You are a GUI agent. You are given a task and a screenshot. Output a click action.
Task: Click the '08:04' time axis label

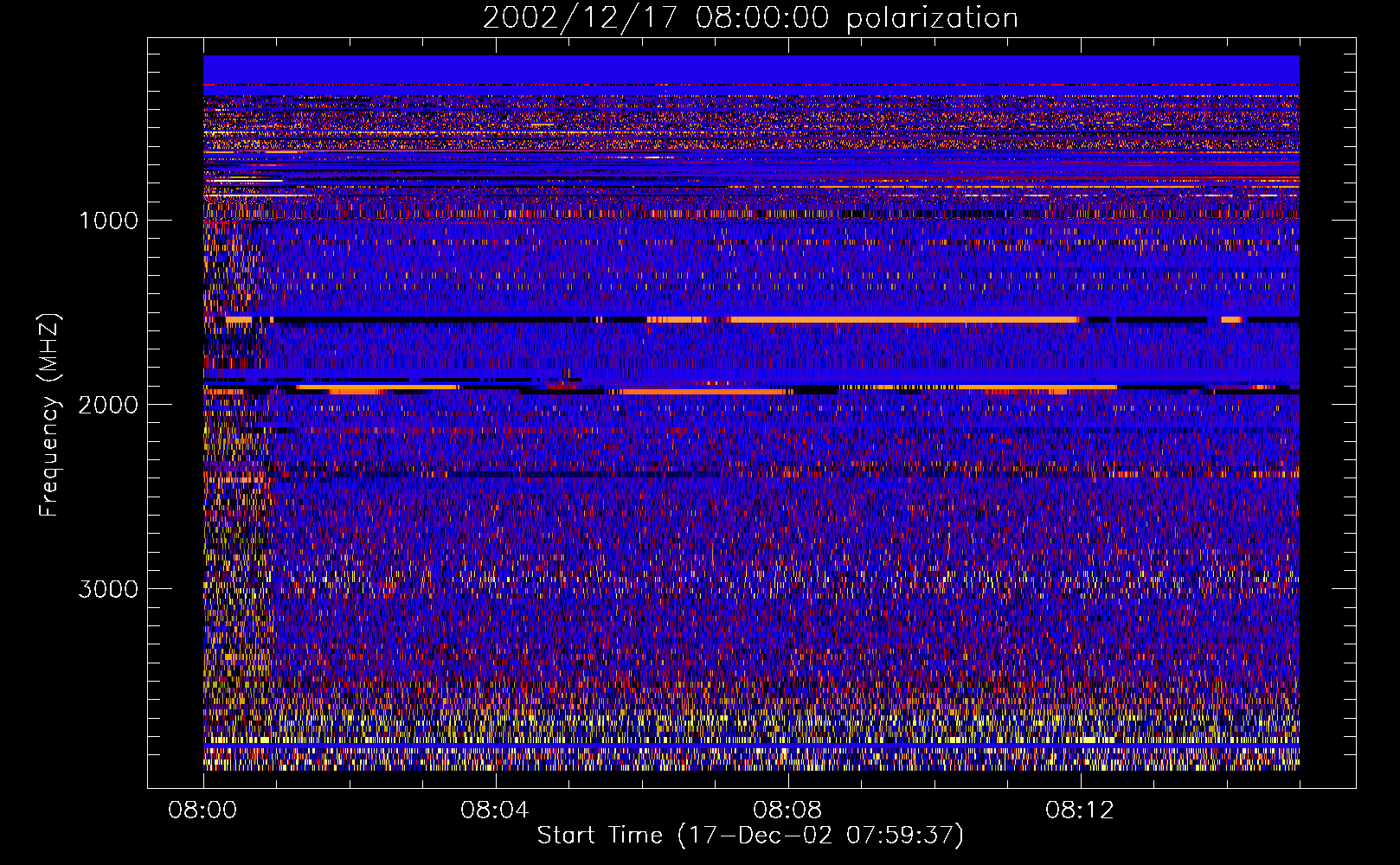point(495,811)
